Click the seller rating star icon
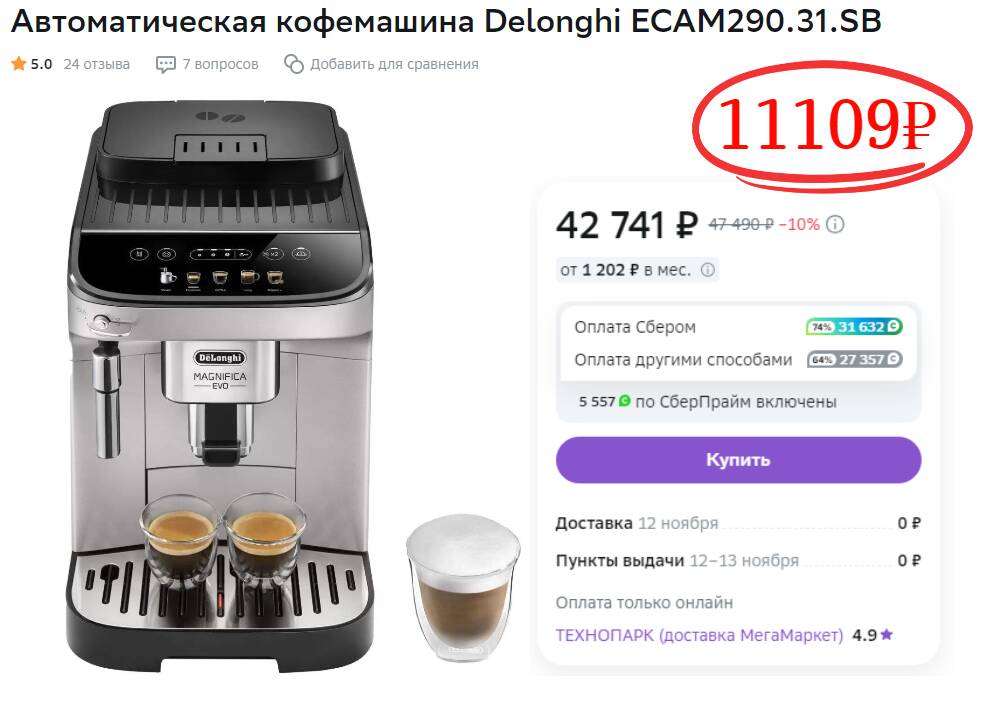This screenshot has height=701, width=1005. (886, 634)
